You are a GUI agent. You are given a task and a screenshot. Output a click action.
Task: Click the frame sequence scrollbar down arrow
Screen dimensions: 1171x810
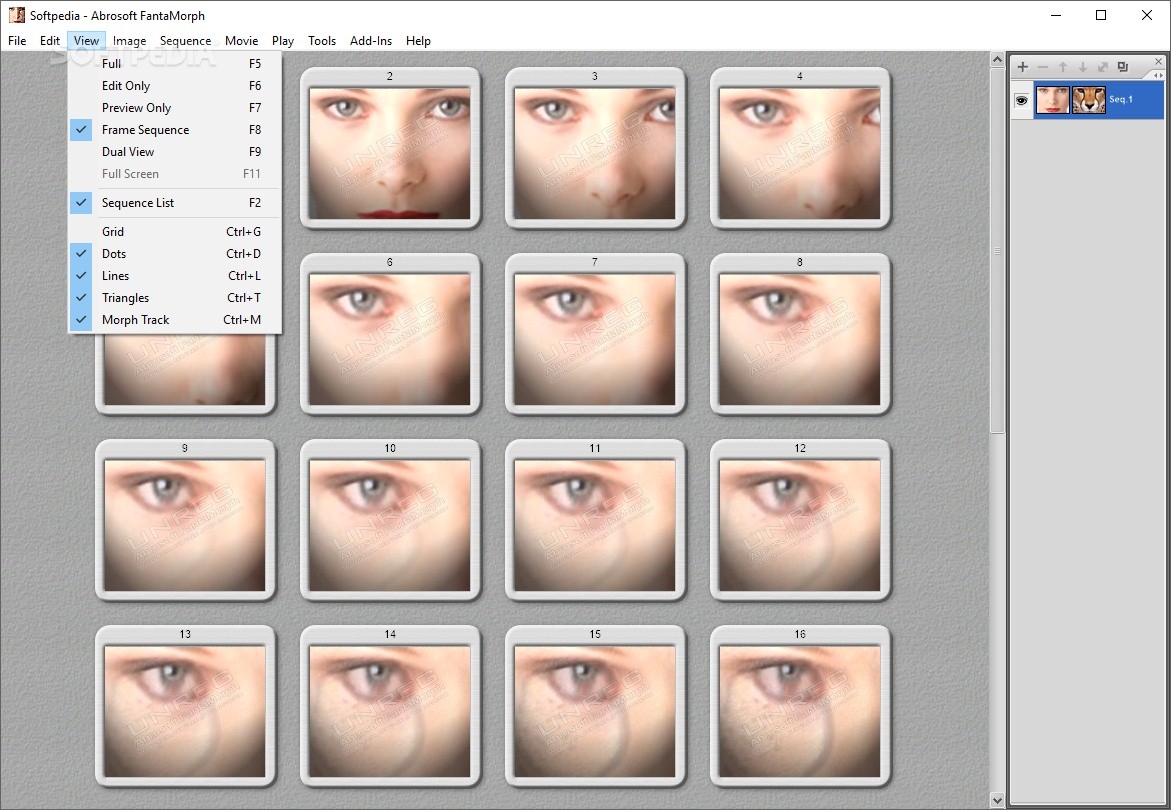(997, 800)
